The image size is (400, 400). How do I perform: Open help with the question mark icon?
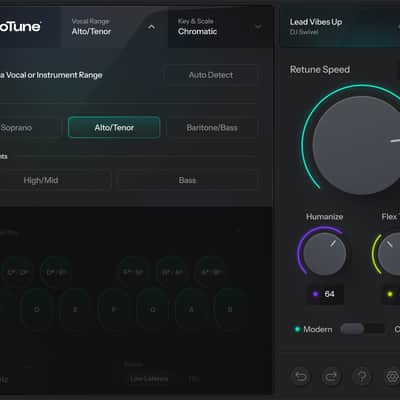[362, 377]
